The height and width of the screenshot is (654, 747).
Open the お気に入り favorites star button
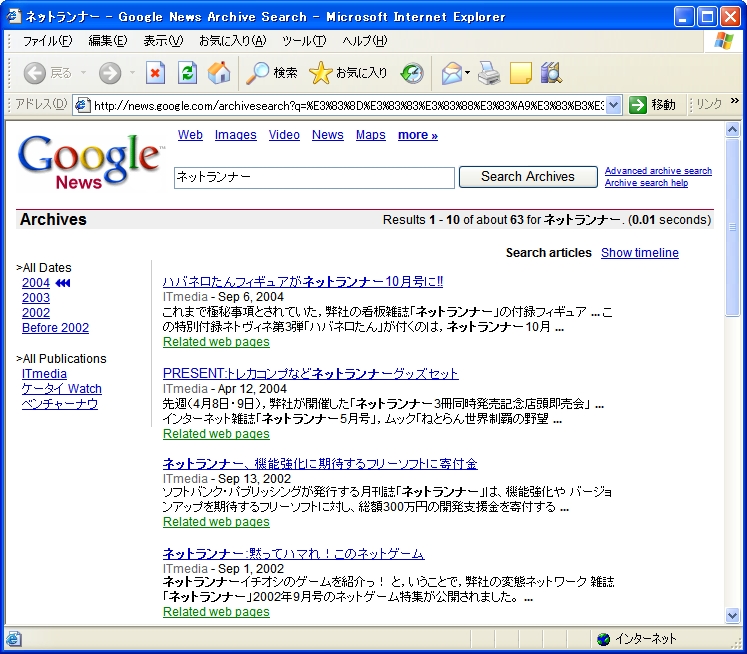click(348, 73)
